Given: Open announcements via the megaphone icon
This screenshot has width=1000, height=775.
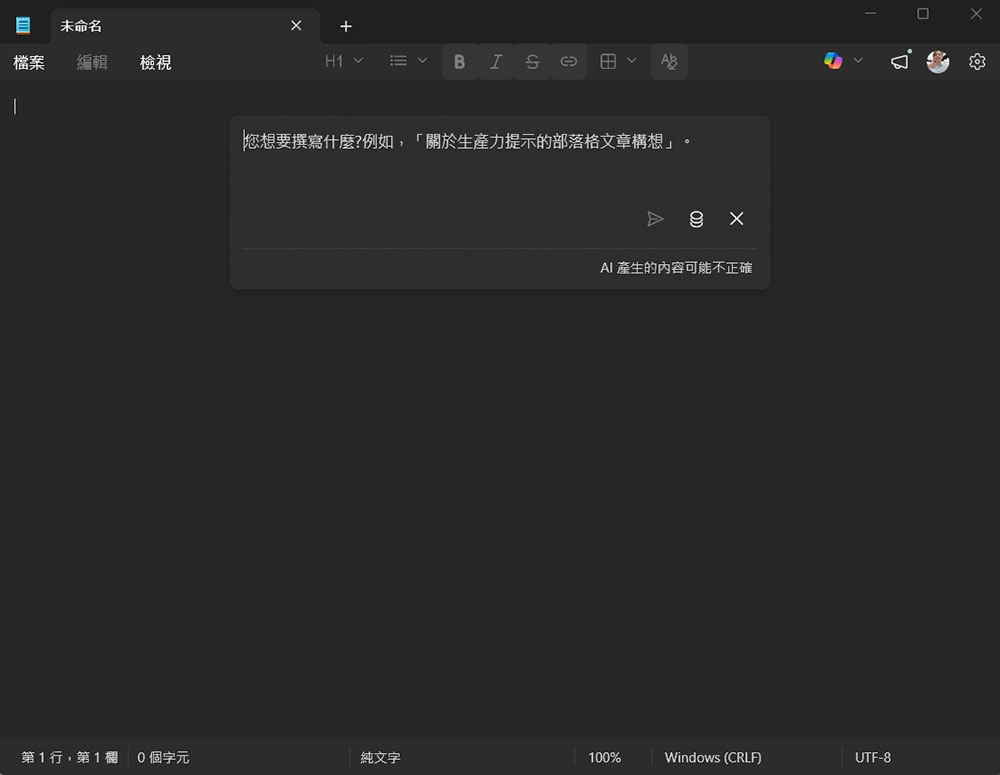Looking at the screenshot, I should [x=898, y=61].
